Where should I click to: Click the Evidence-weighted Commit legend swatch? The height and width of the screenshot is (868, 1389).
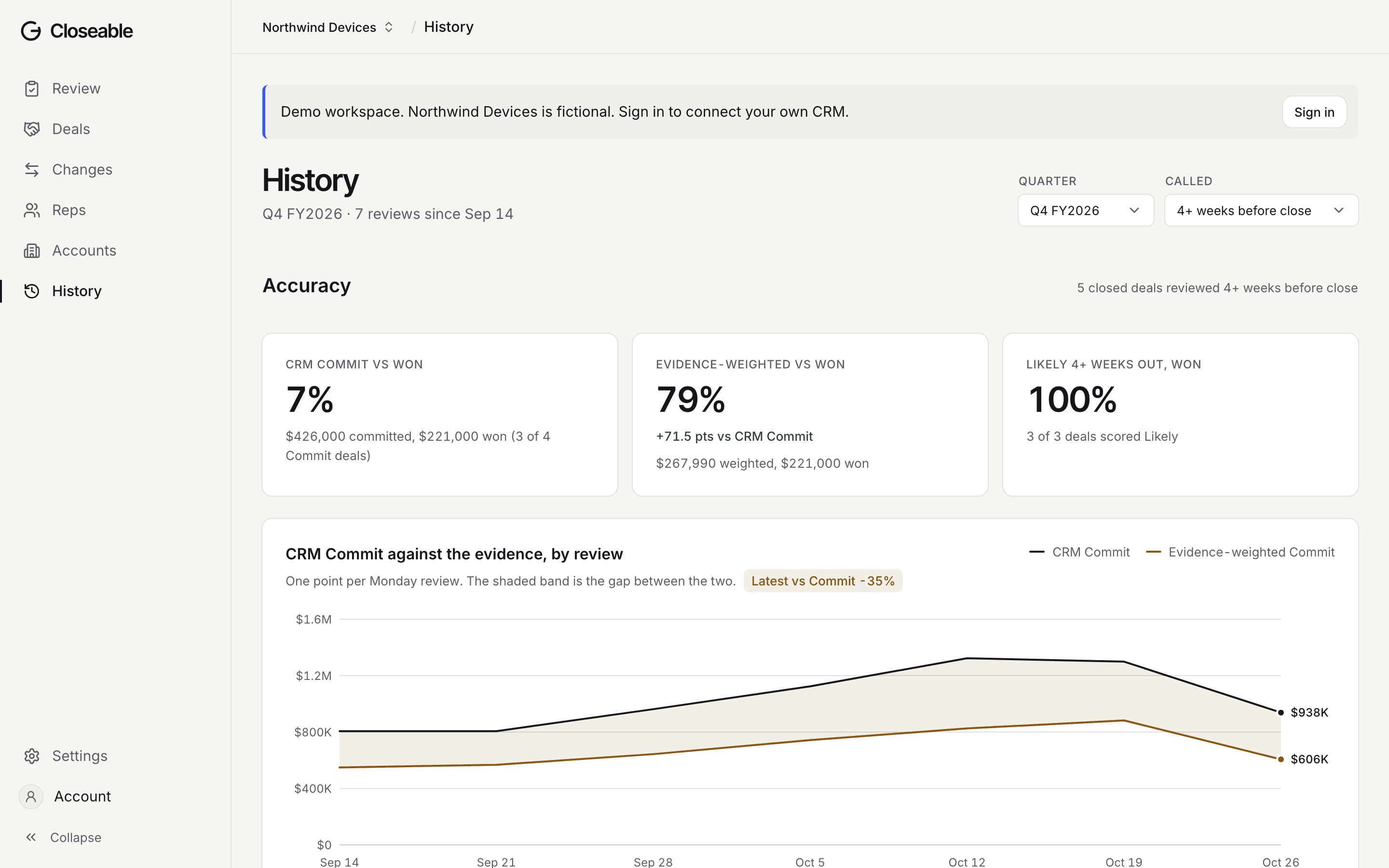[x=1153, y=552]
